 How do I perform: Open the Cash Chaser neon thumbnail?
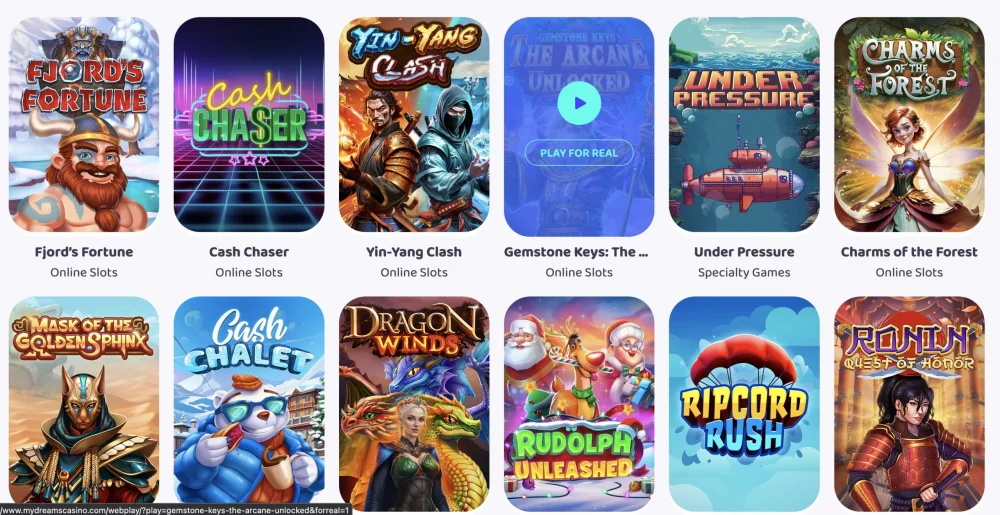(x=249, y=124)
